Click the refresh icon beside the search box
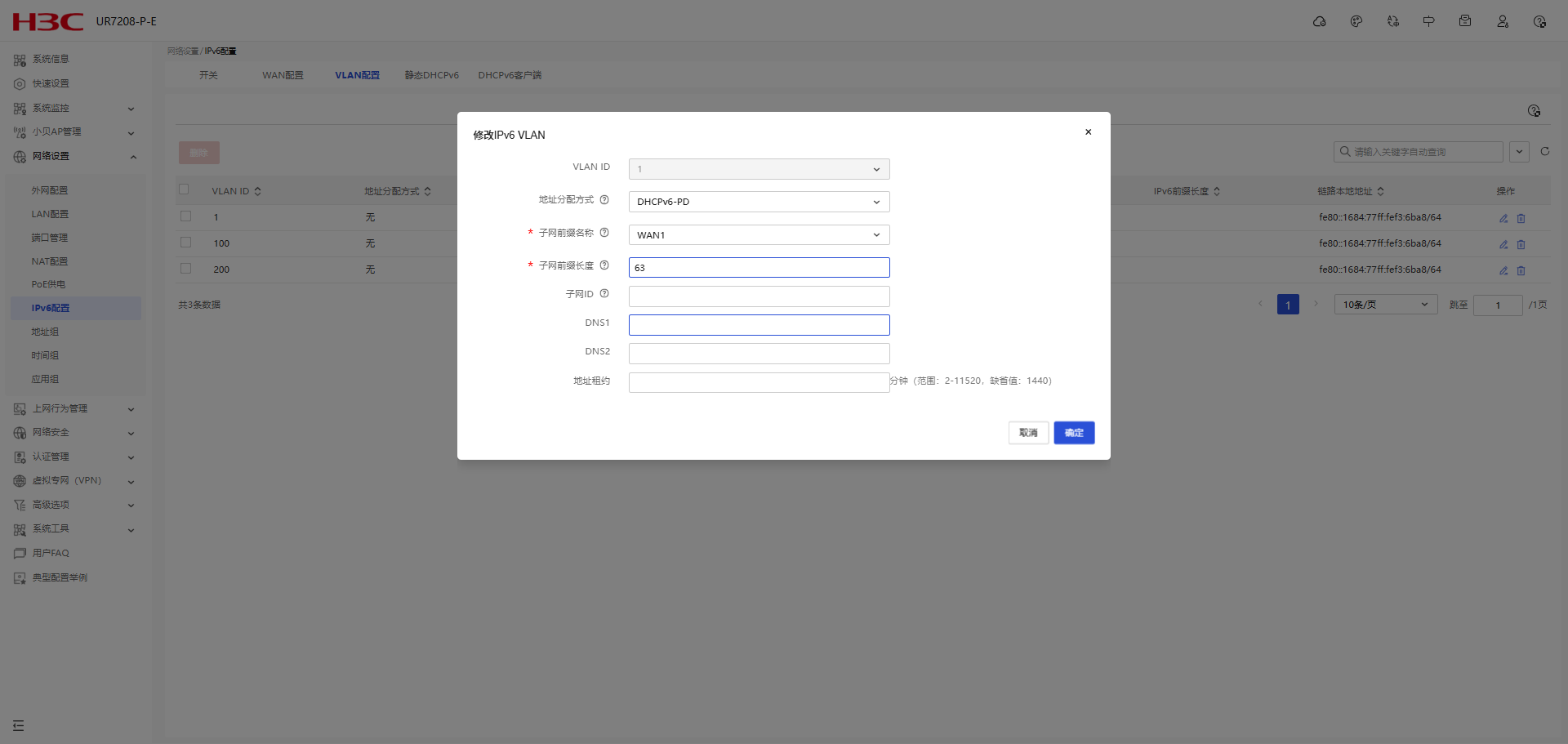This screenshot has height=744, width=1568. [1544, 152]
